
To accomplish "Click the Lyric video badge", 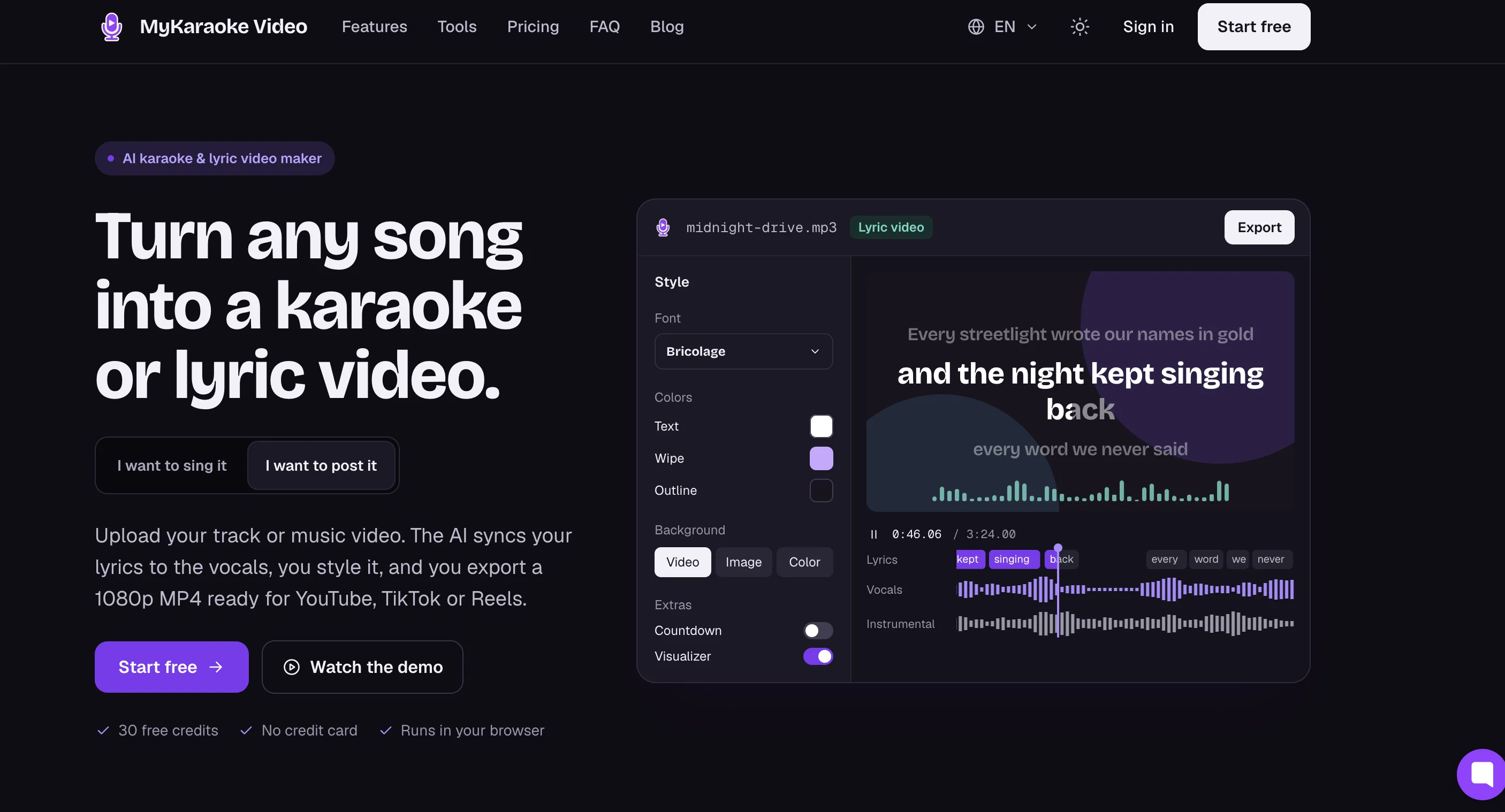I will [x=891, y=228].
